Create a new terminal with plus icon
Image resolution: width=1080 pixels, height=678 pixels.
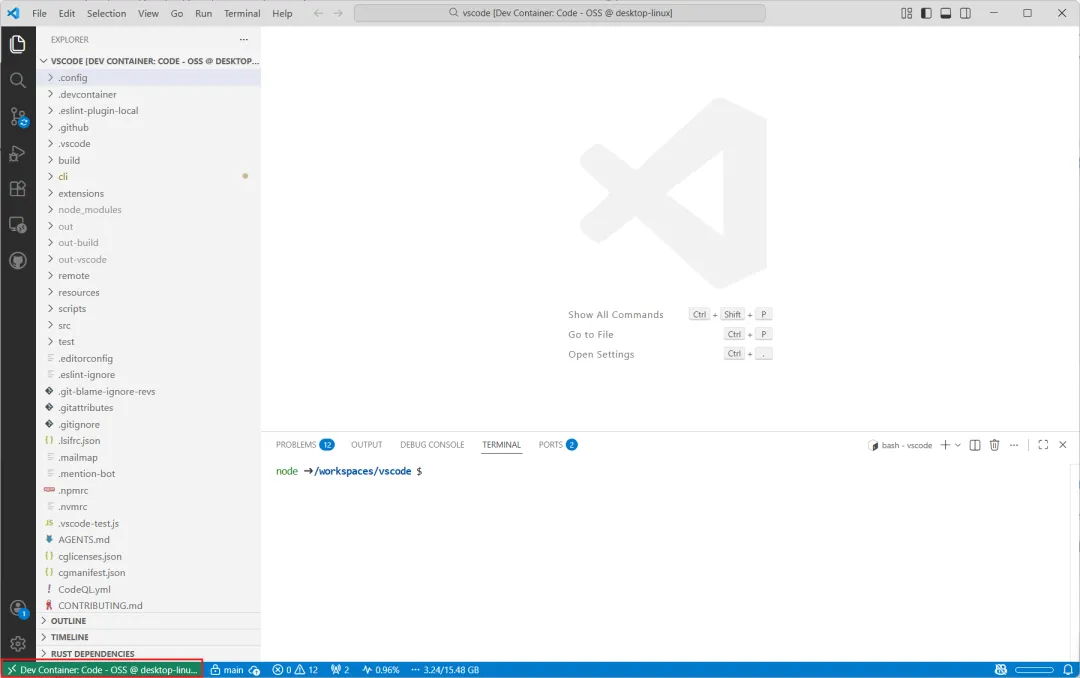(x=945, y=445)
